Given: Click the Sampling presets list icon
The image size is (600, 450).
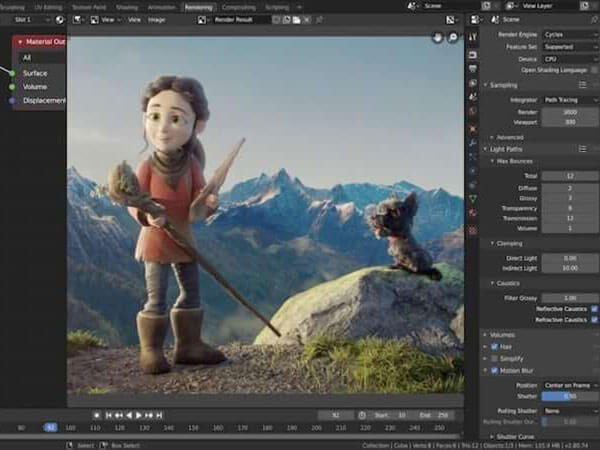Looking at the screenshot, I should coord(584,85).
